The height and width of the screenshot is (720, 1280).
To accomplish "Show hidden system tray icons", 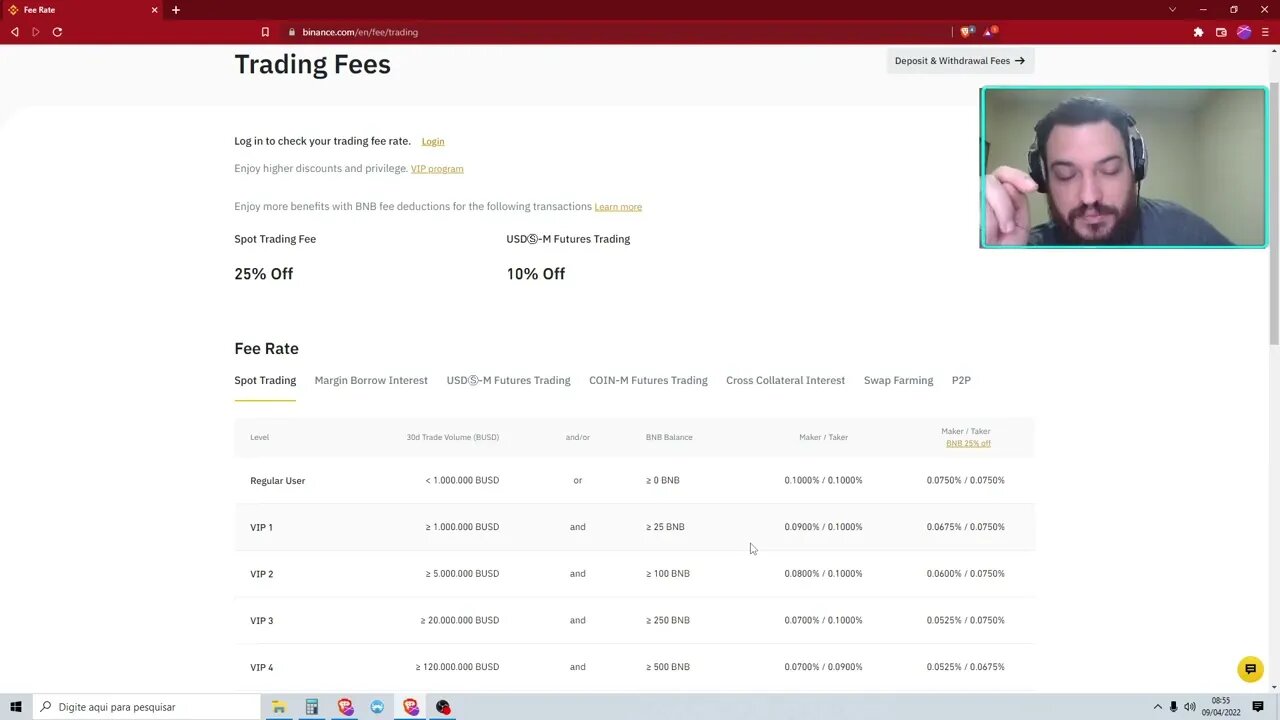I will pos(1158,707).
